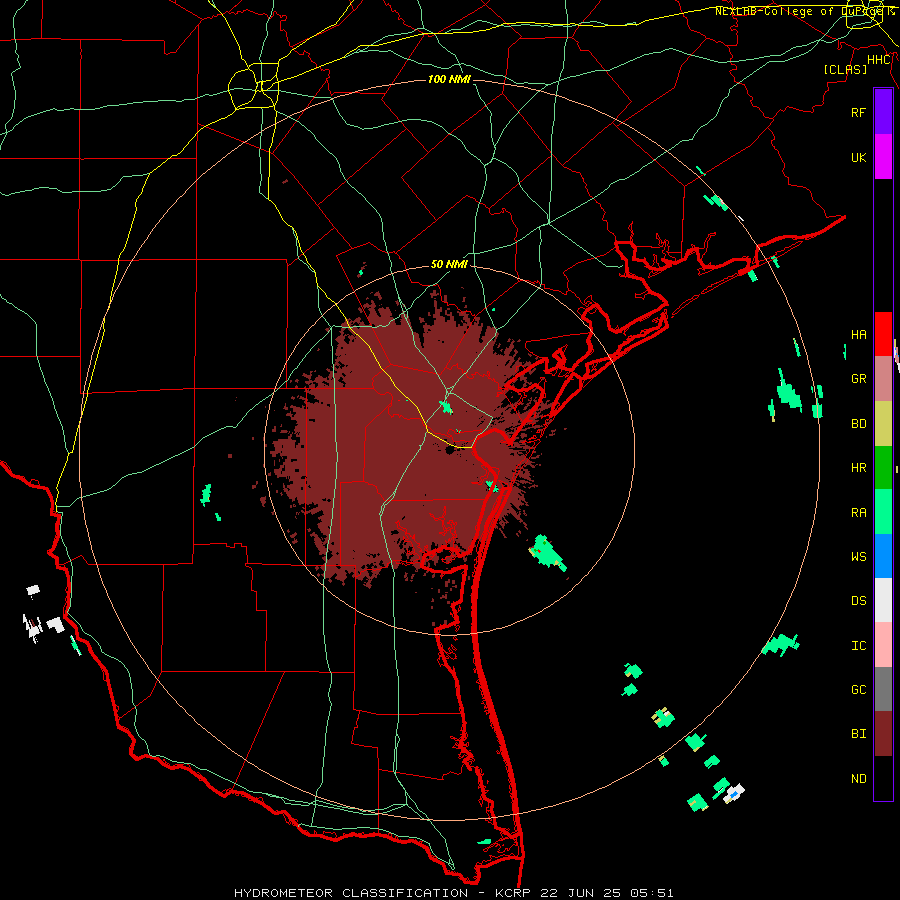Pick the RA bright green legend swatch

(883, 512)
